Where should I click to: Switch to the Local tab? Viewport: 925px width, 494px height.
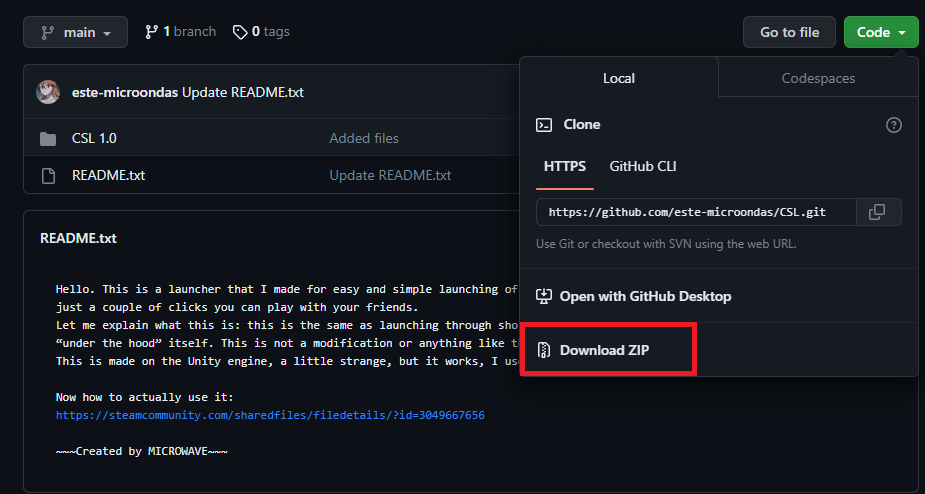click(619, 78)
